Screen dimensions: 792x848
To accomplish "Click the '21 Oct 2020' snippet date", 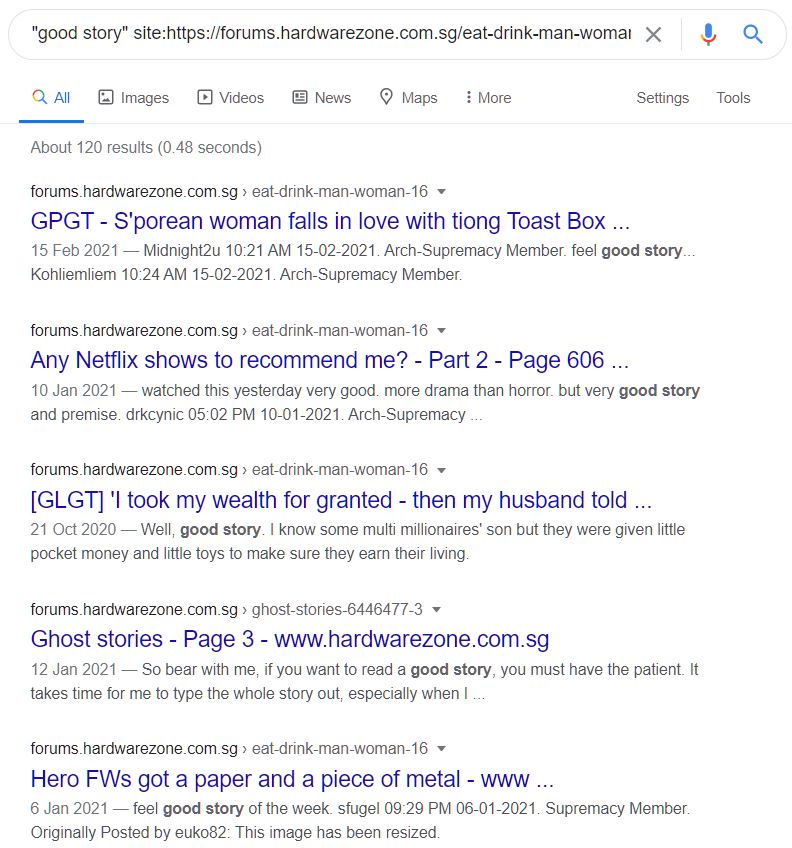I will click(74, 529).
